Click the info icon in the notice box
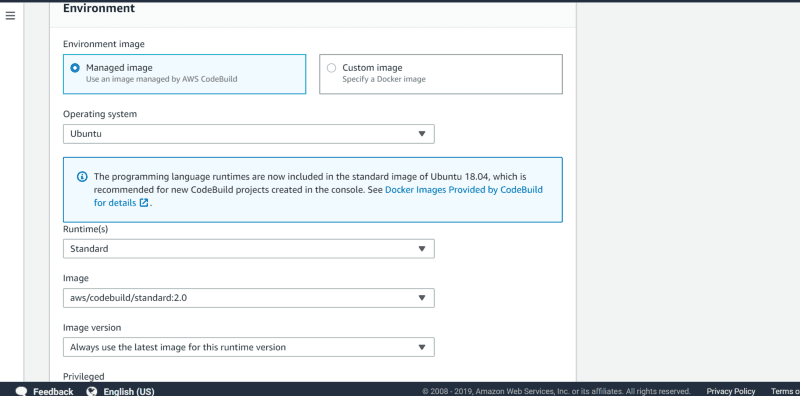The height and width of the screenshot is (396, 800). [x=82, y=177]
